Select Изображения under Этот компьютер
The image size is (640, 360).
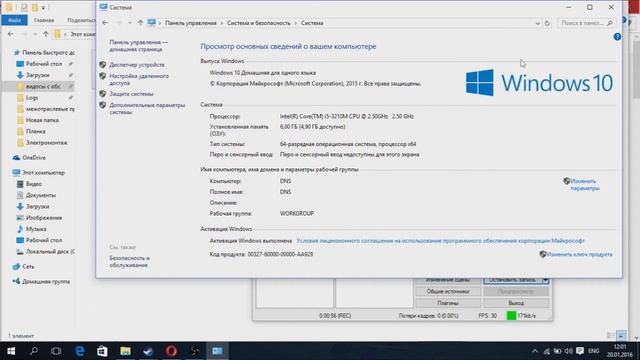pyautogui.click(x=44, y=218)
